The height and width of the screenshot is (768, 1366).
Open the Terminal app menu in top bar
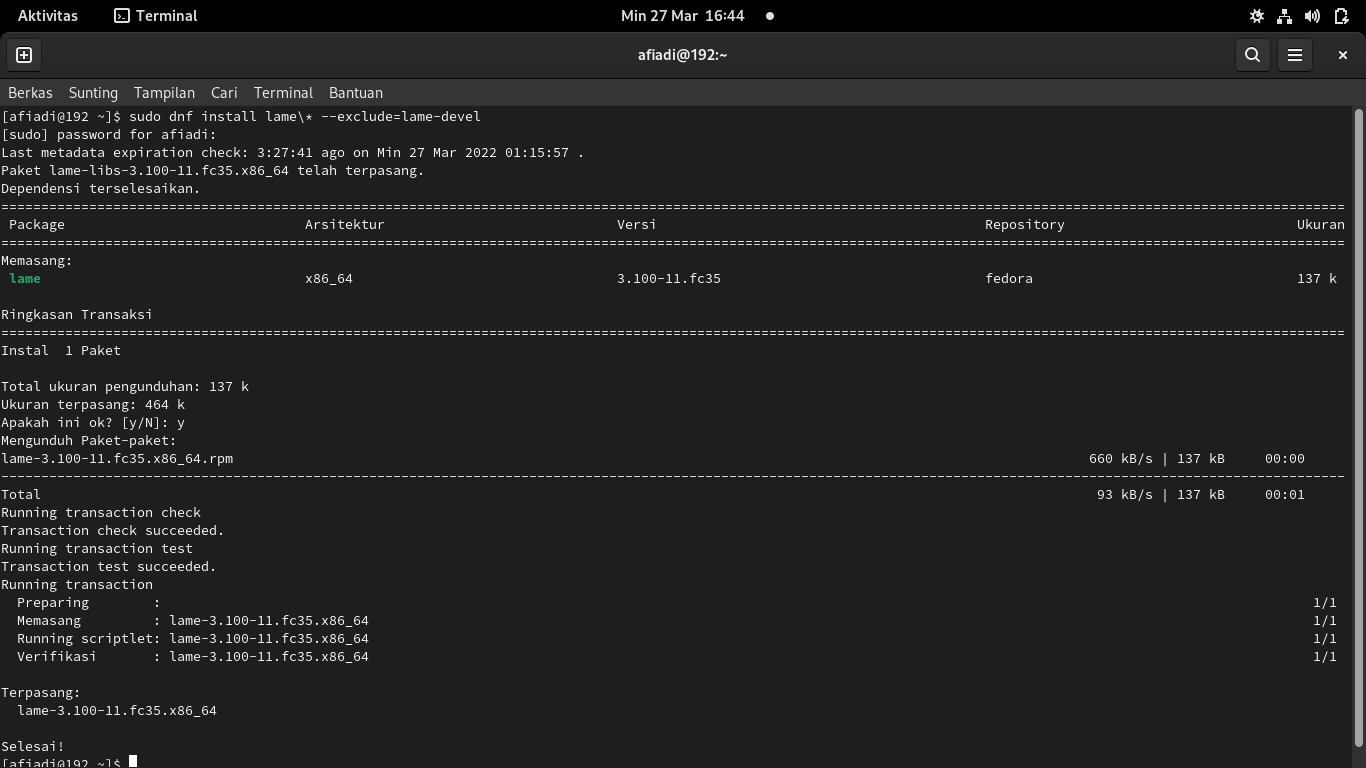click(156, 16)
